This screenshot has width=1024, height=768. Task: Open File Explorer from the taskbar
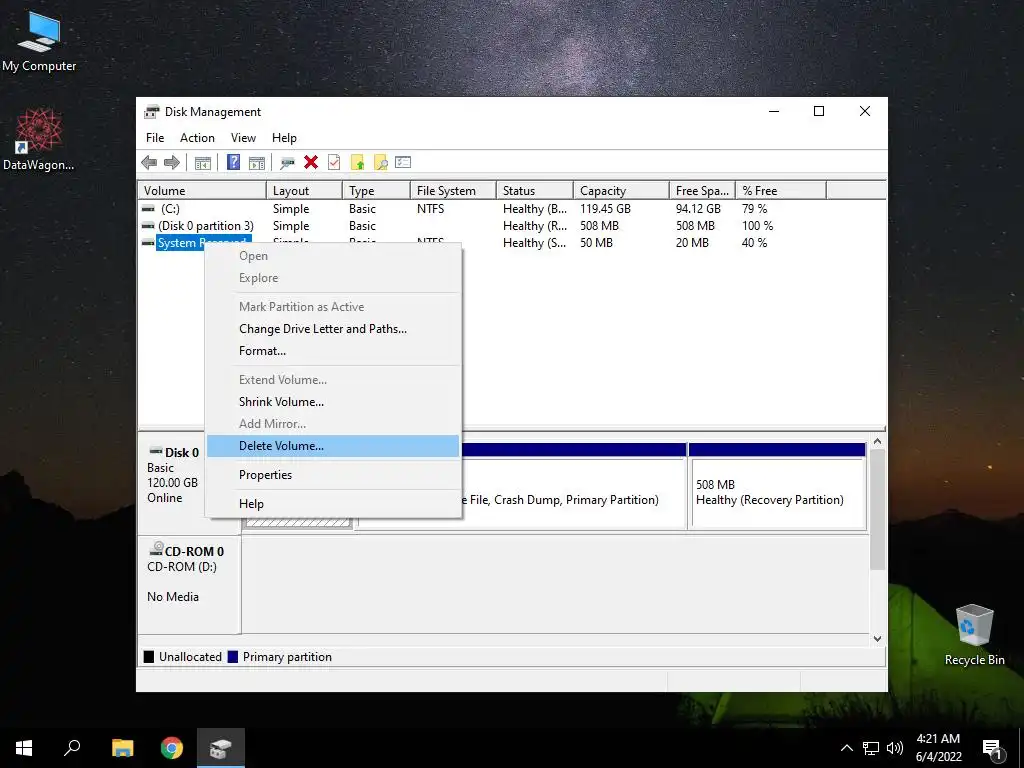[x=122, y=748]
